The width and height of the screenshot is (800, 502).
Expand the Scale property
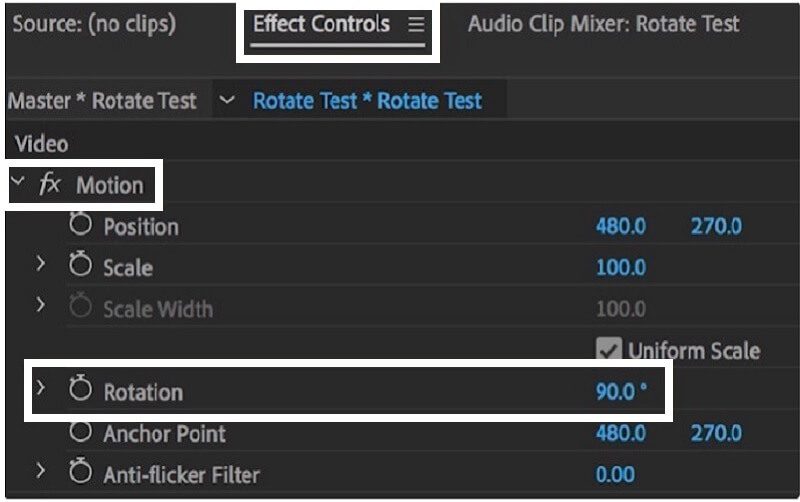(x=41, y=264)
